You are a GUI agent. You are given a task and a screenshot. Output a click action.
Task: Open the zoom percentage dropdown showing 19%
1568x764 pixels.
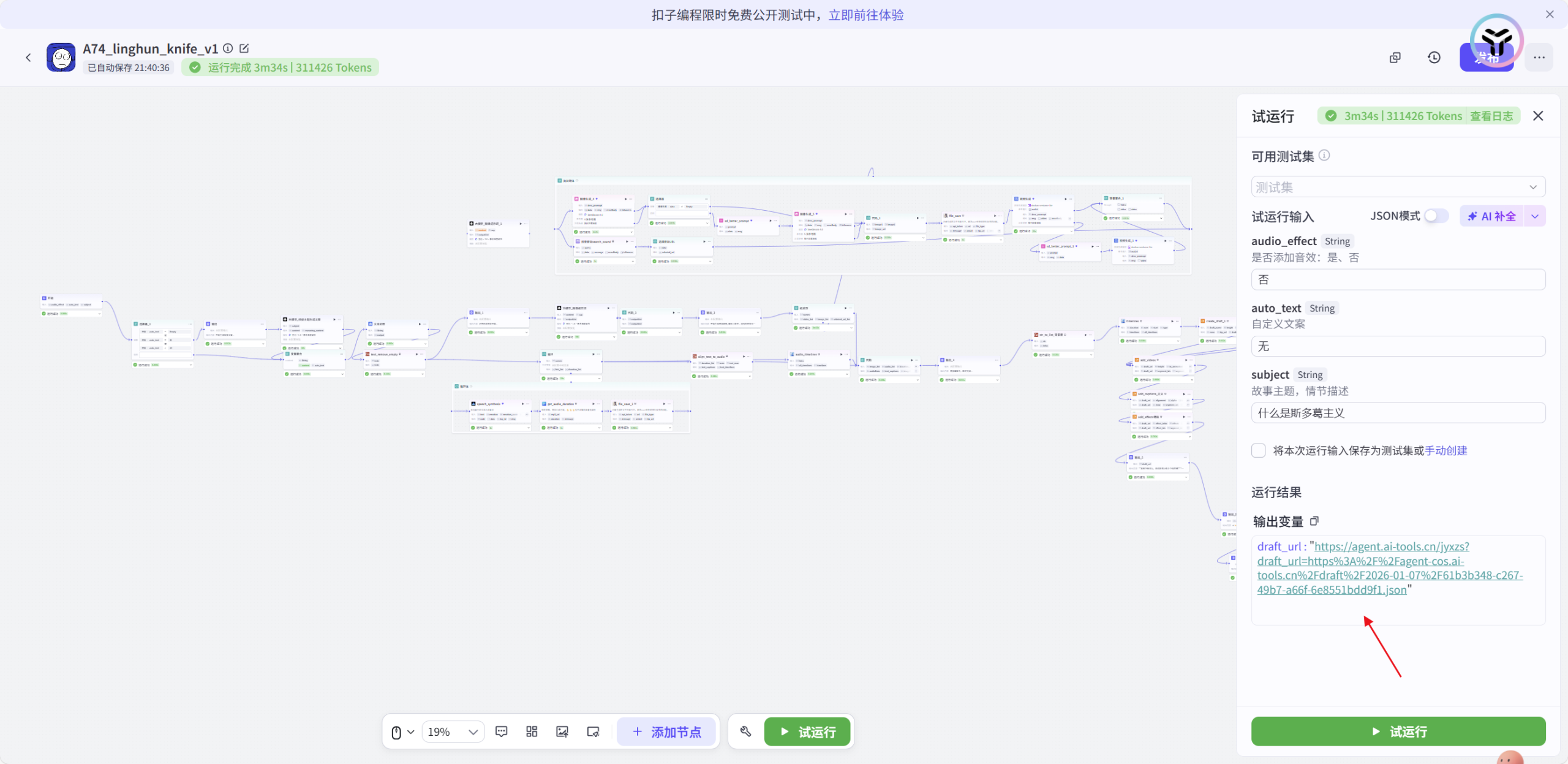pos(453,731)
